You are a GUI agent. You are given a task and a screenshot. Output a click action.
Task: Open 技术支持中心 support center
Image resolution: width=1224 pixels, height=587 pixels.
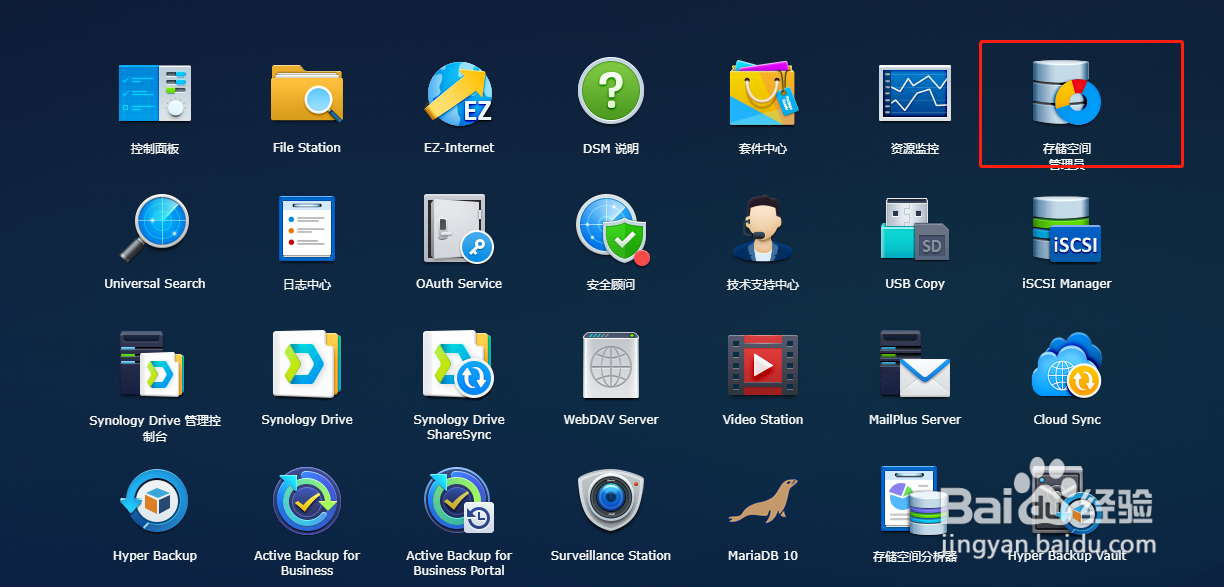pos(763,228)
